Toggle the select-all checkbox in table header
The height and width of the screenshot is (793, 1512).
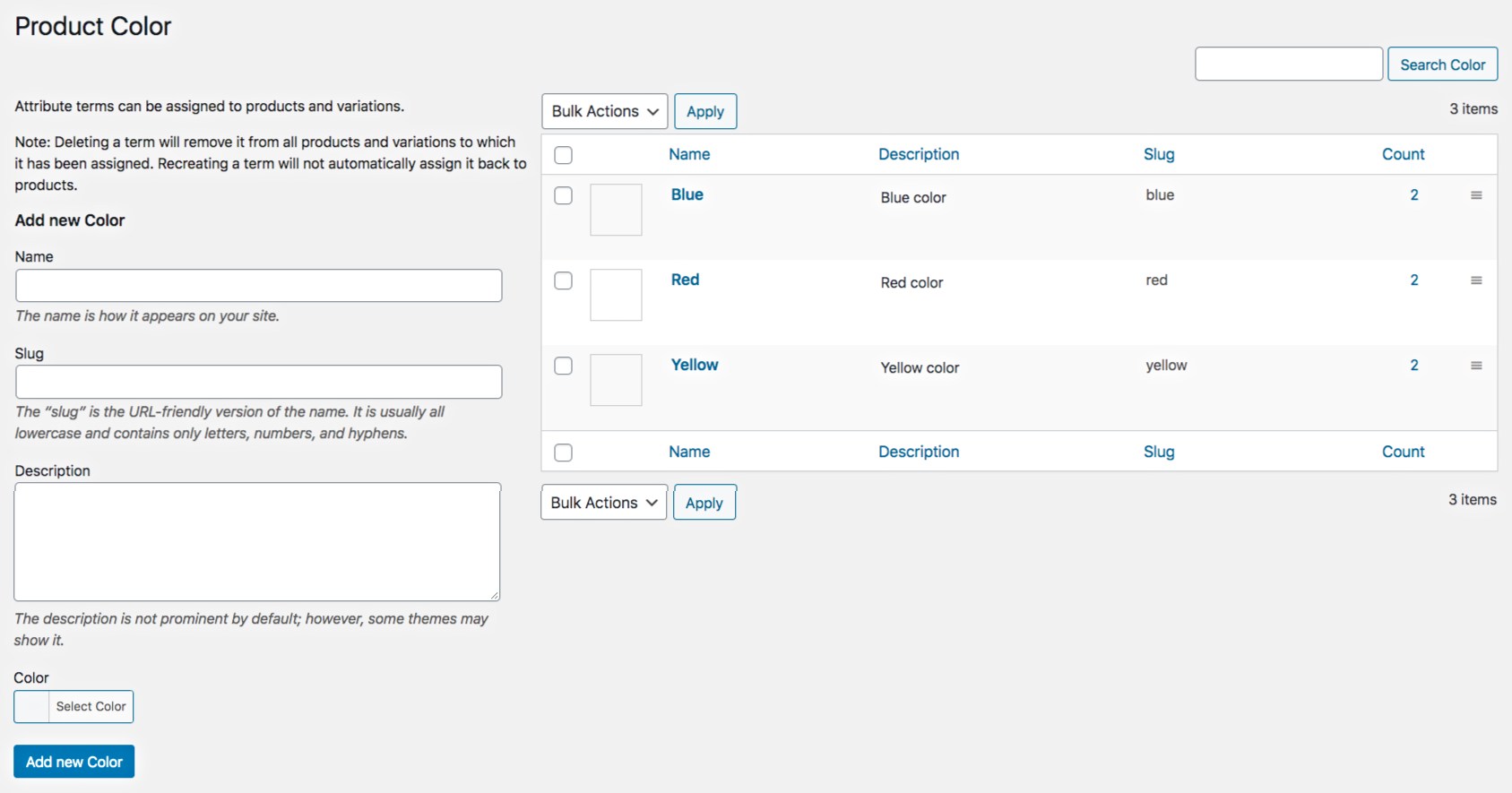point(563,155)
